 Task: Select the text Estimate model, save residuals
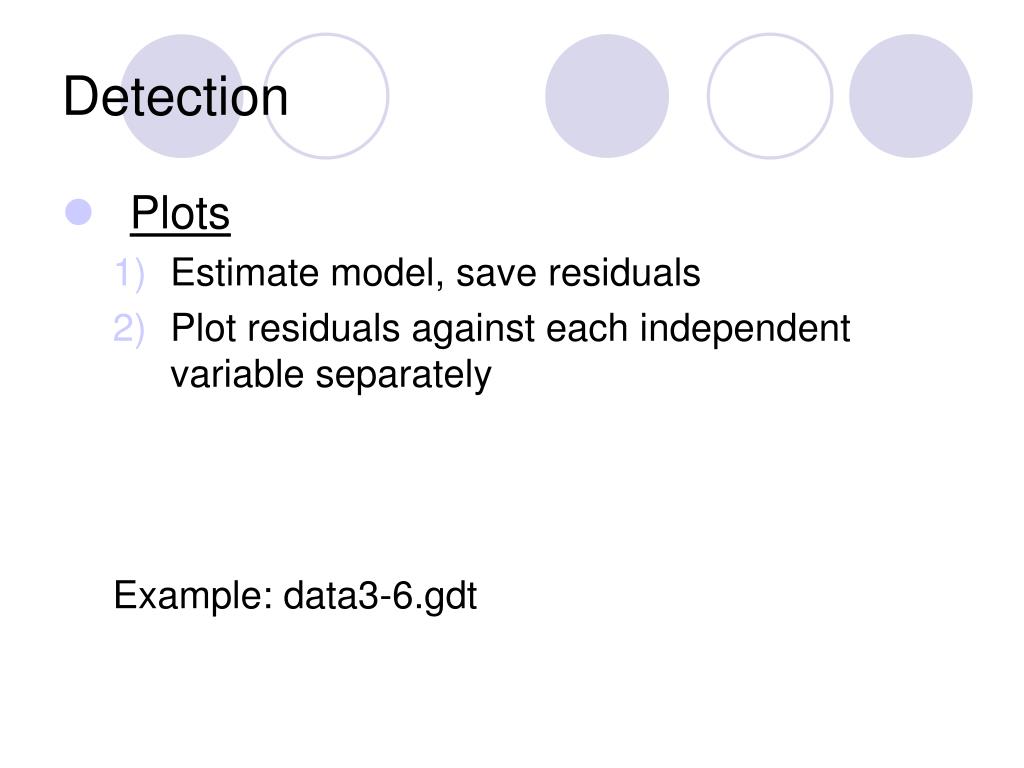[436, 272]
